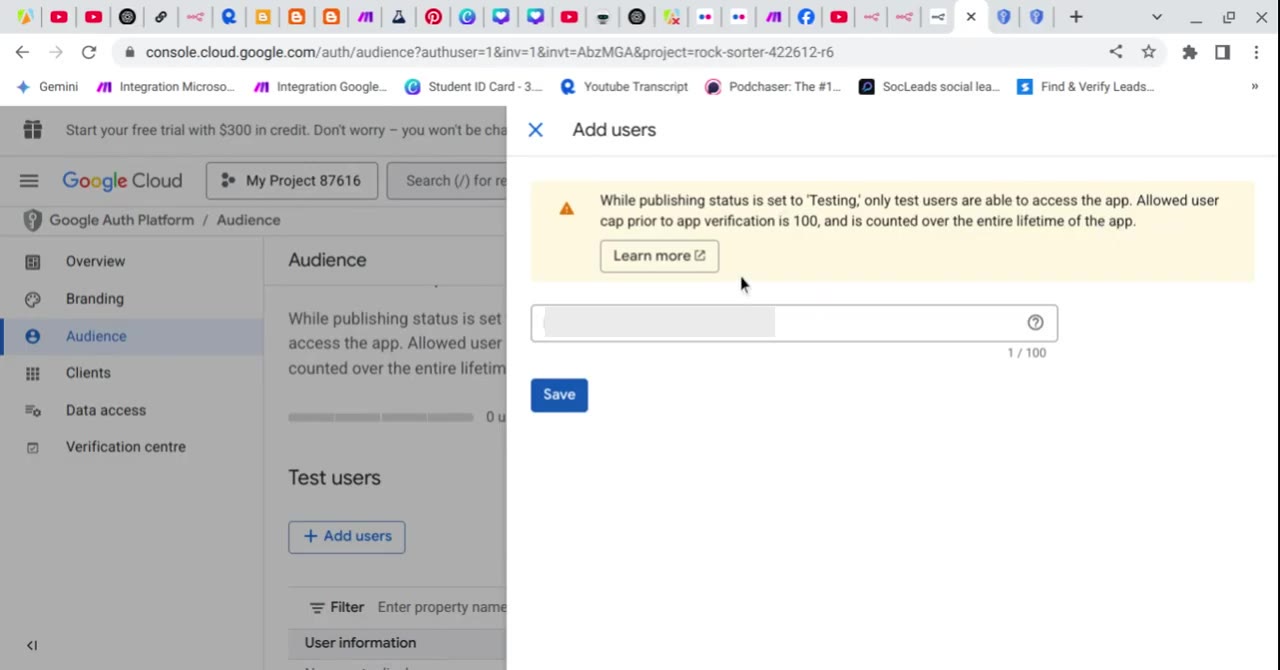Screen dimensions: 1280x670
Task: Select the Audience sidebar item
Action: click(x=132, y=336)
